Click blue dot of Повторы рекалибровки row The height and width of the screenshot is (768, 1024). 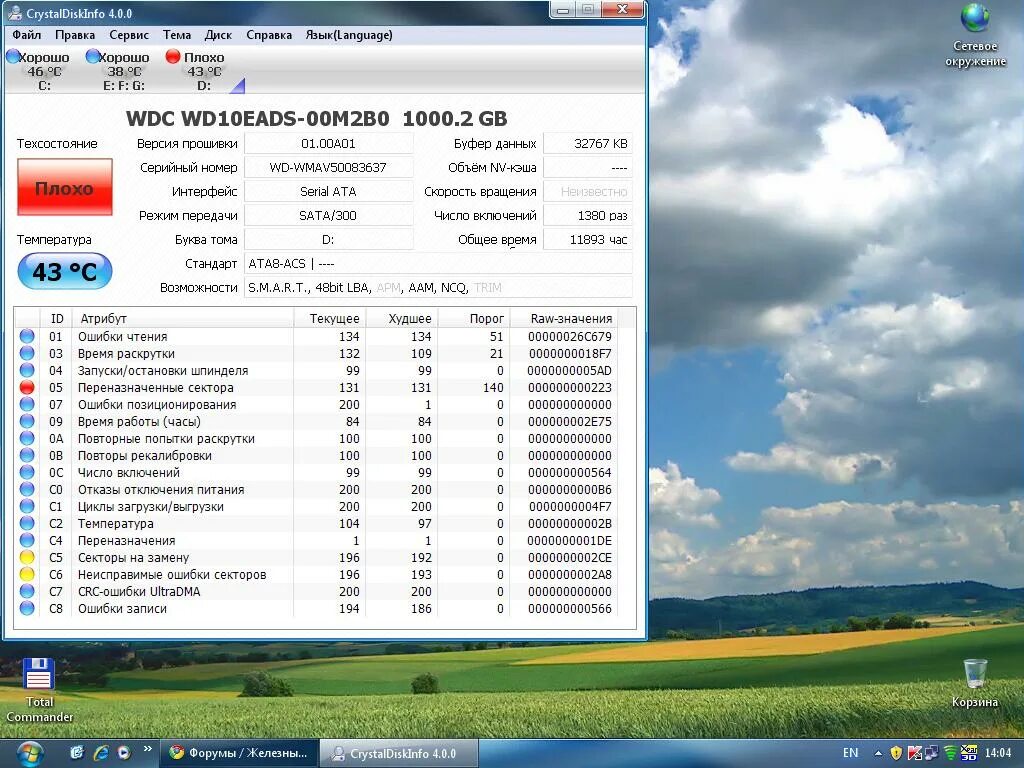click(27, 455)
